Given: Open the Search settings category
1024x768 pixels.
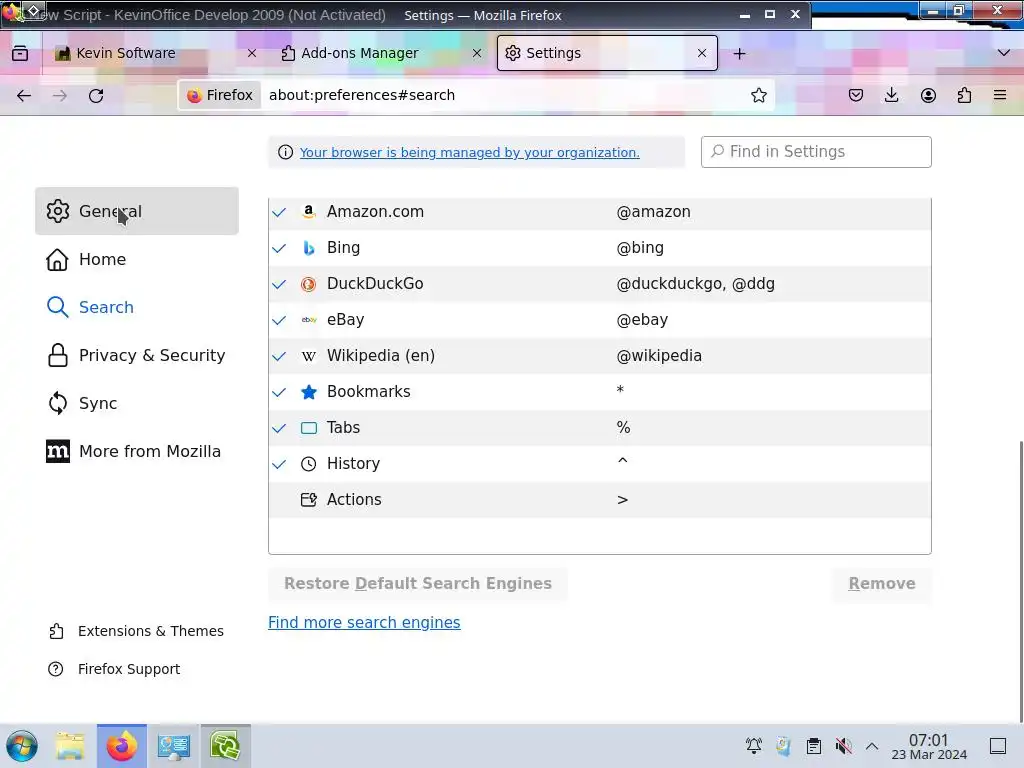Looking at the screenshot, I should click(x=136, y=307).
